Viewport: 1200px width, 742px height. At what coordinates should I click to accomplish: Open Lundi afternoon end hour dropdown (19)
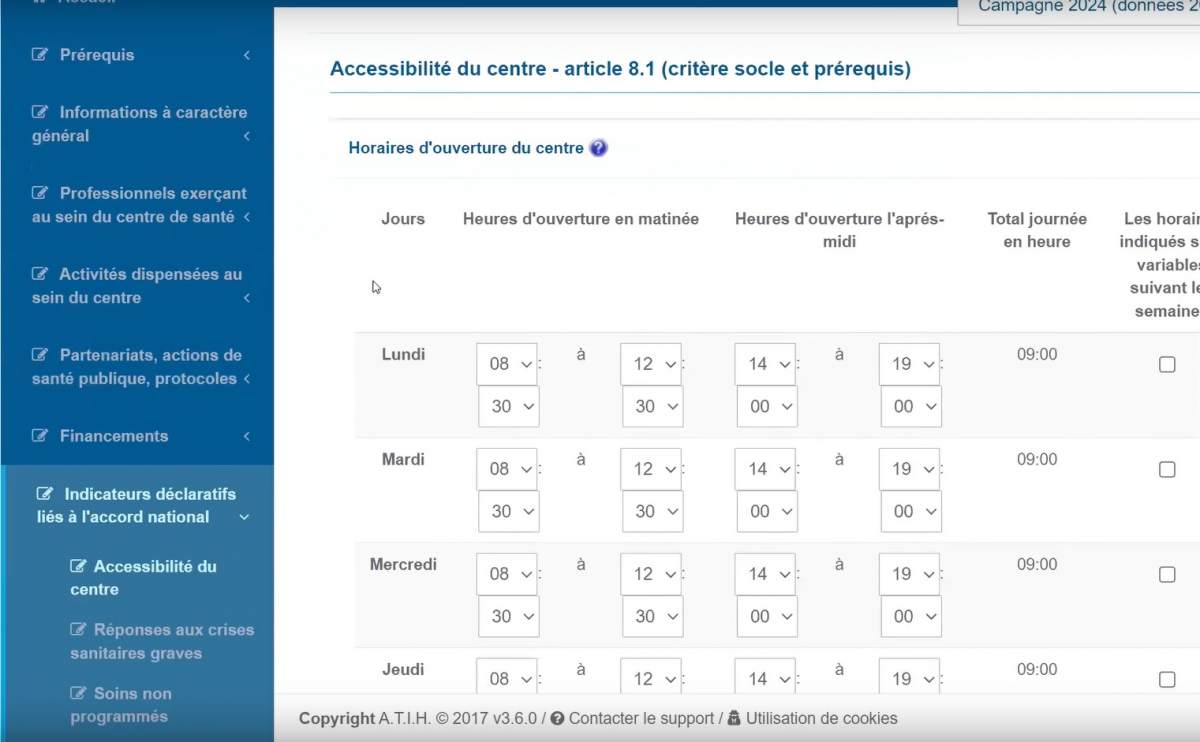tap(909, 364)
